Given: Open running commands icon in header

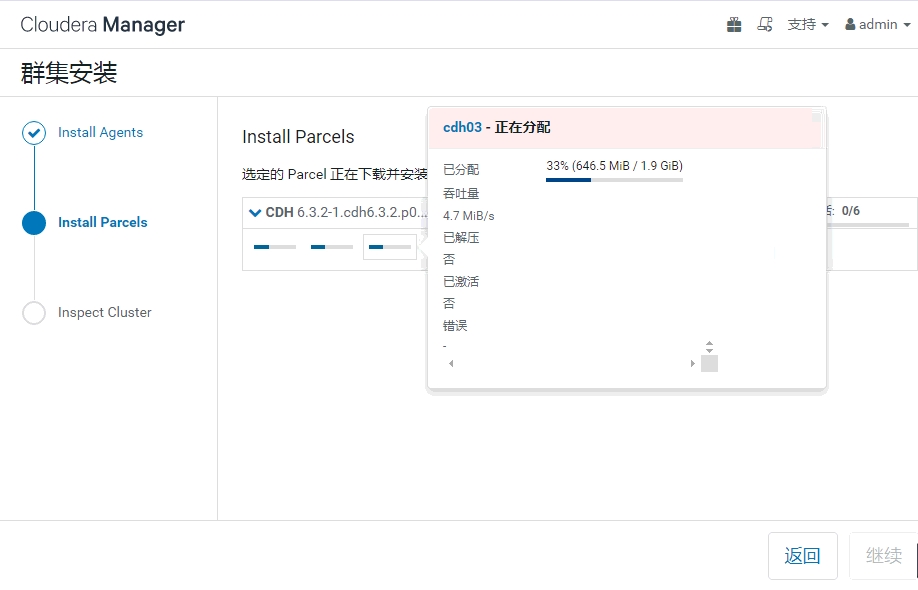Looking at the screenshot, I should click(x=765, y=25).
